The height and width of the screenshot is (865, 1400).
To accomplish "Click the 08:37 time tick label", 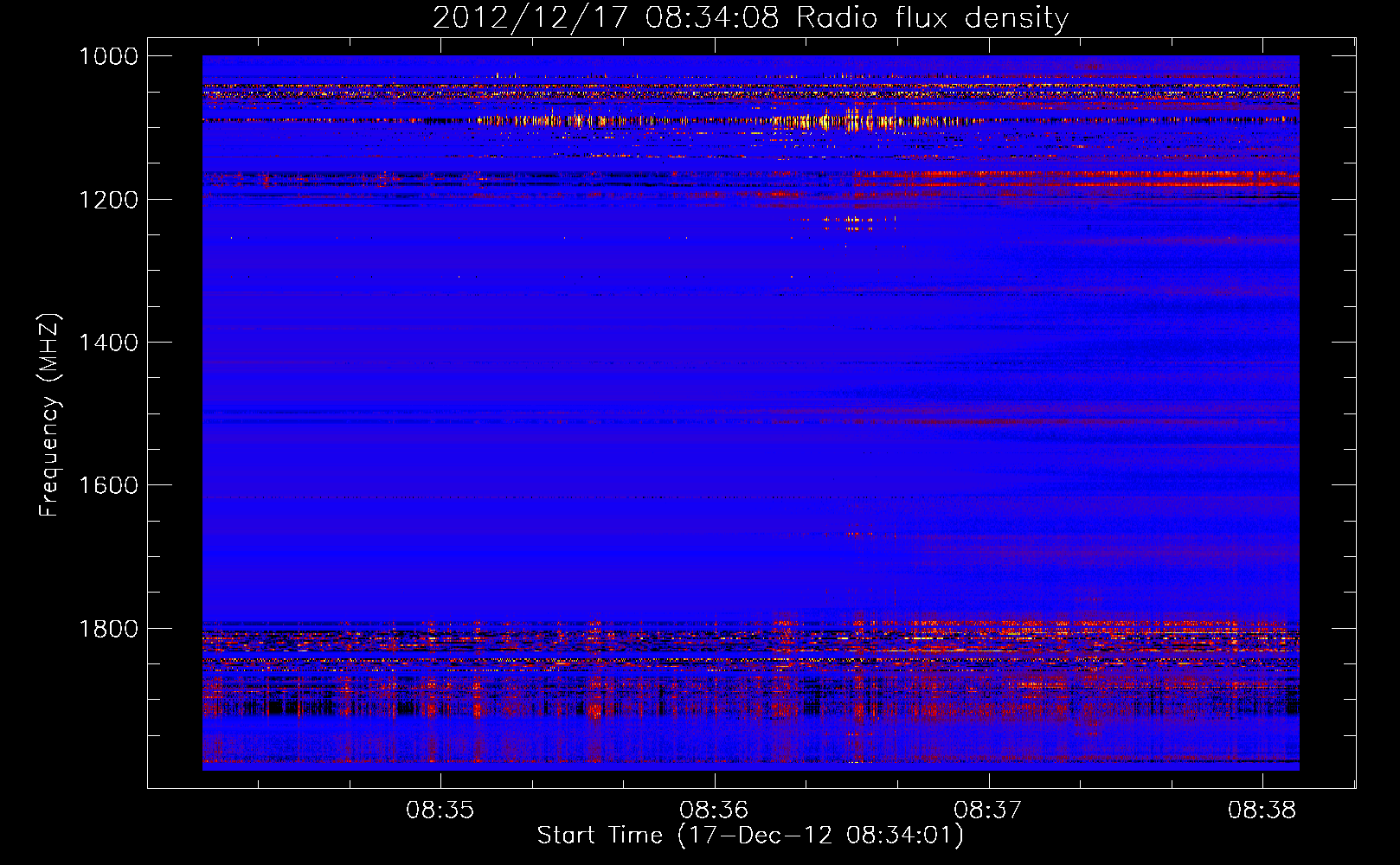I will click(988, 811).
